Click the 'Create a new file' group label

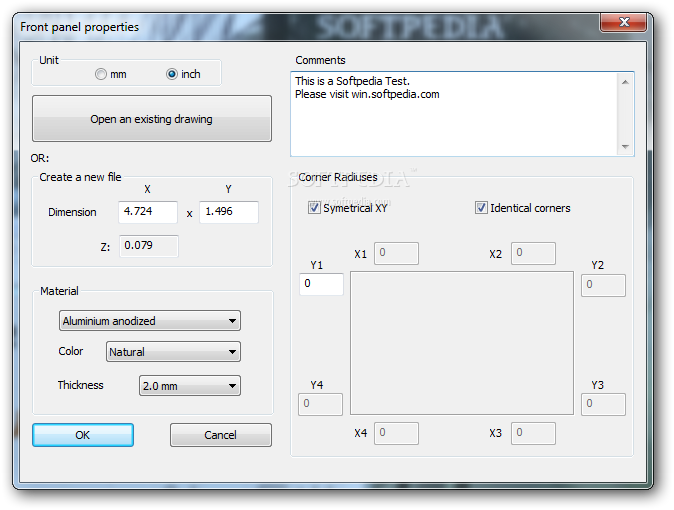(80, 177)
